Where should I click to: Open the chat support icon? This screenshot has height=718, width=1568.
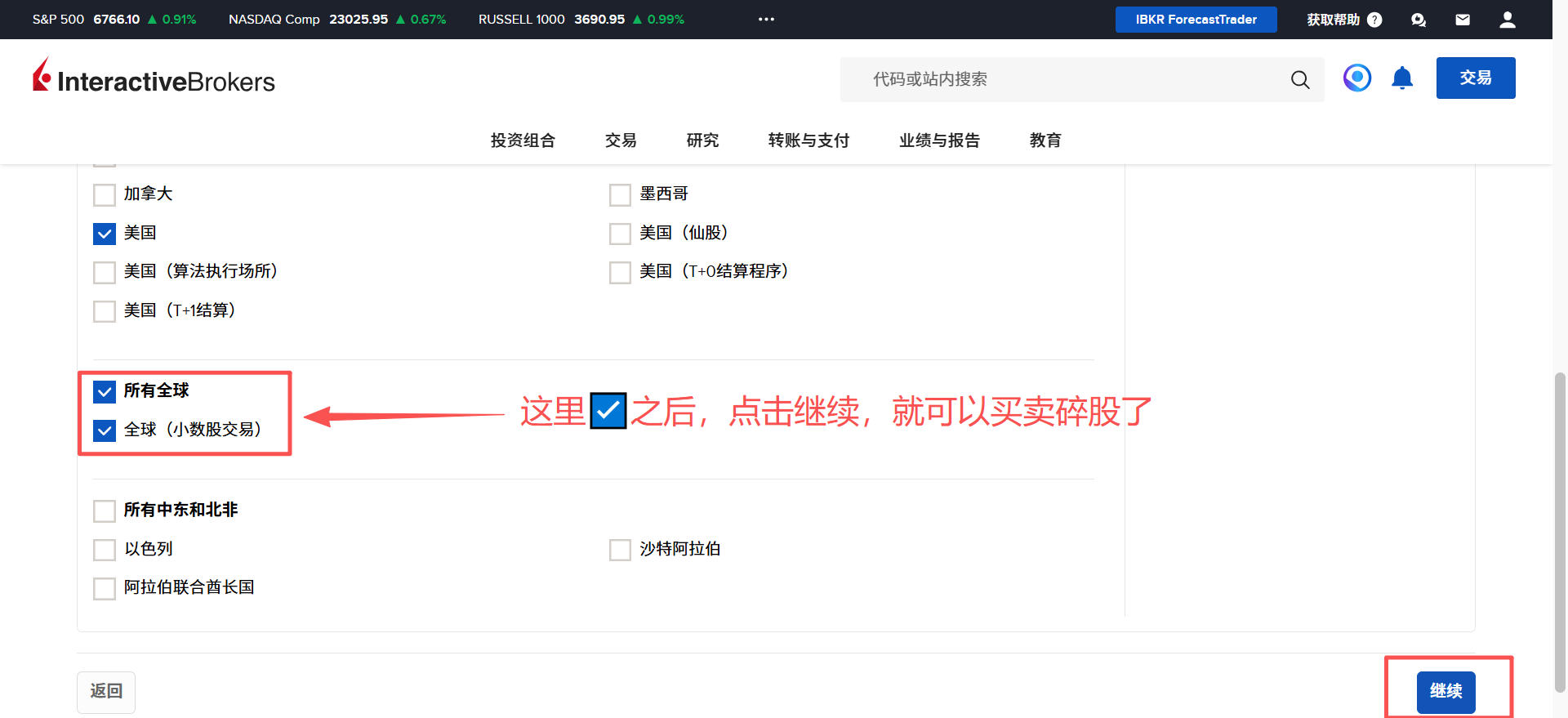pos(1419,20)
